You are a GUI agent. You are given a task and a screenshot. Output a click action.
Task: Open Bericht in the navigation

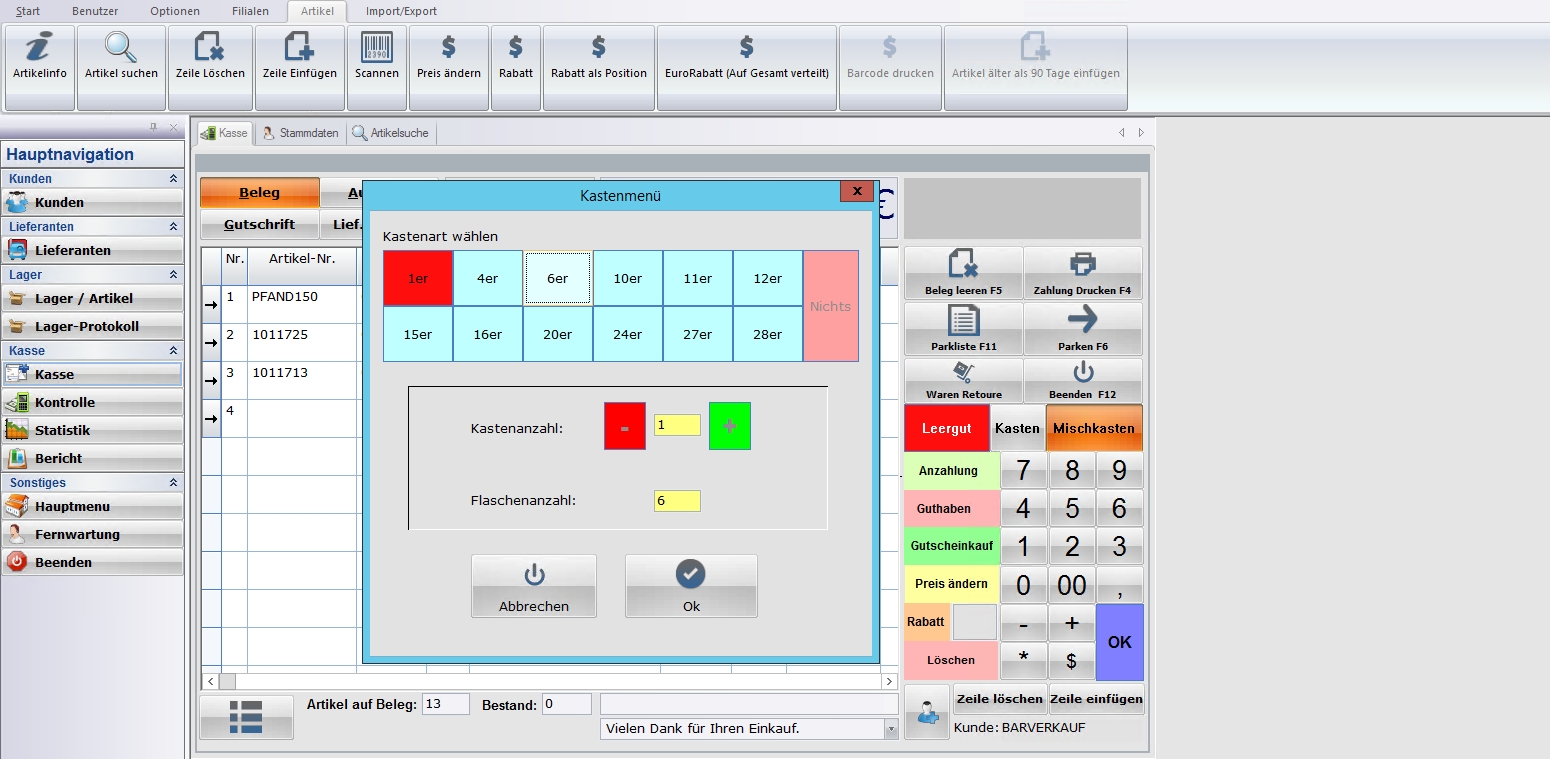(x=92, y=458)
